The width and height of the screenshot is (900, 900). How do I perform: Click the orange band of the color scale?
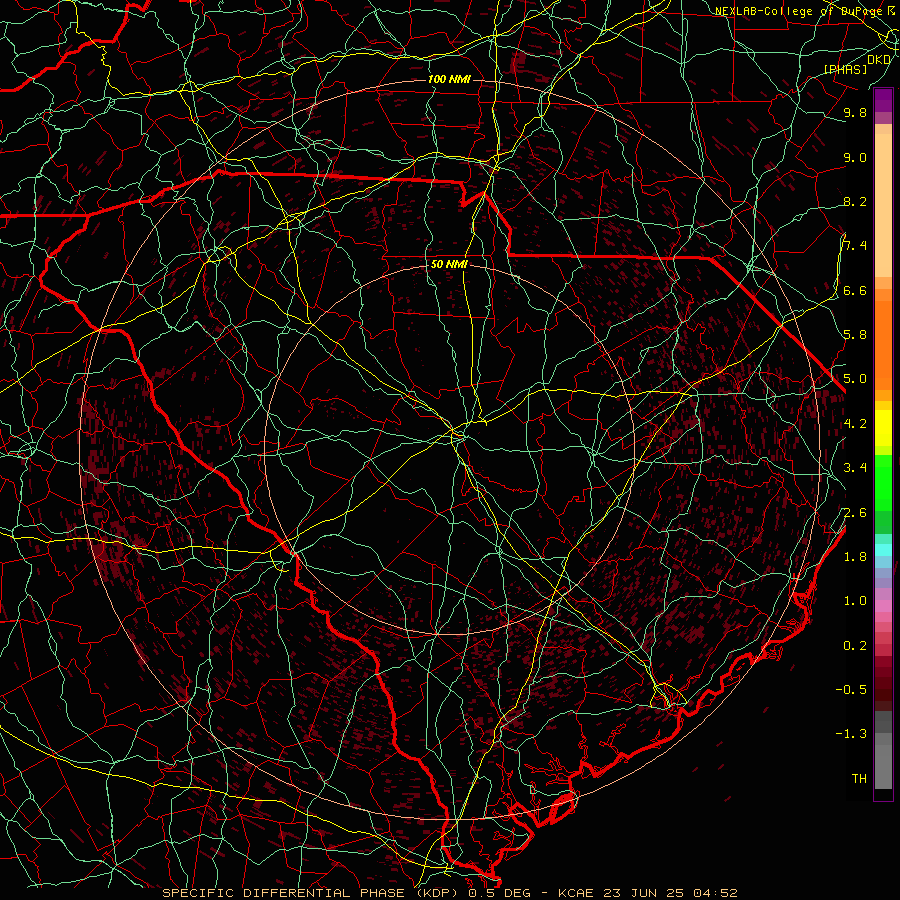click(x=883, y=344)
